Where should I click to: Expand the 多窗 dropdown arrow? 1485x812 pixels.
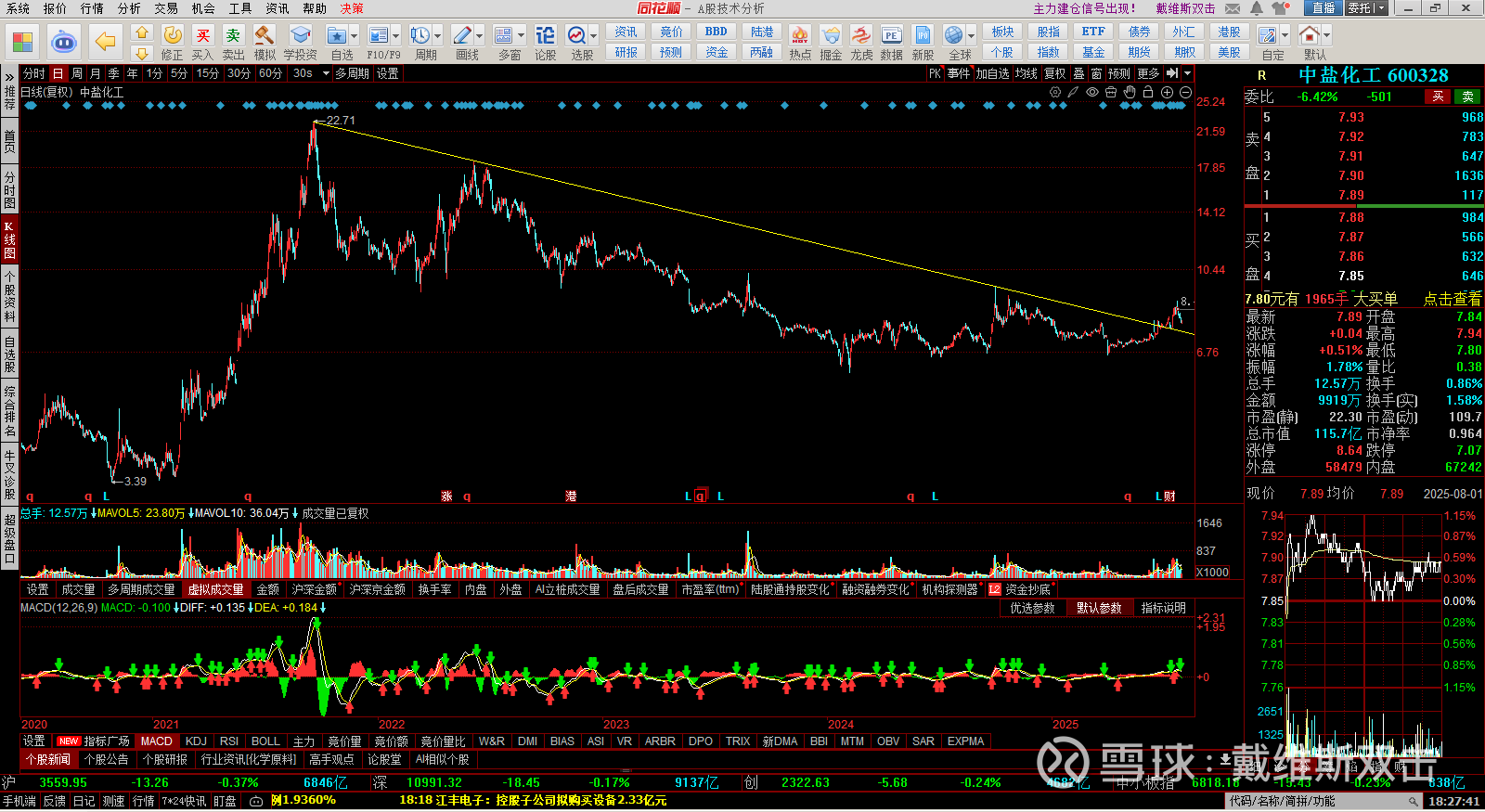point(522,36)
